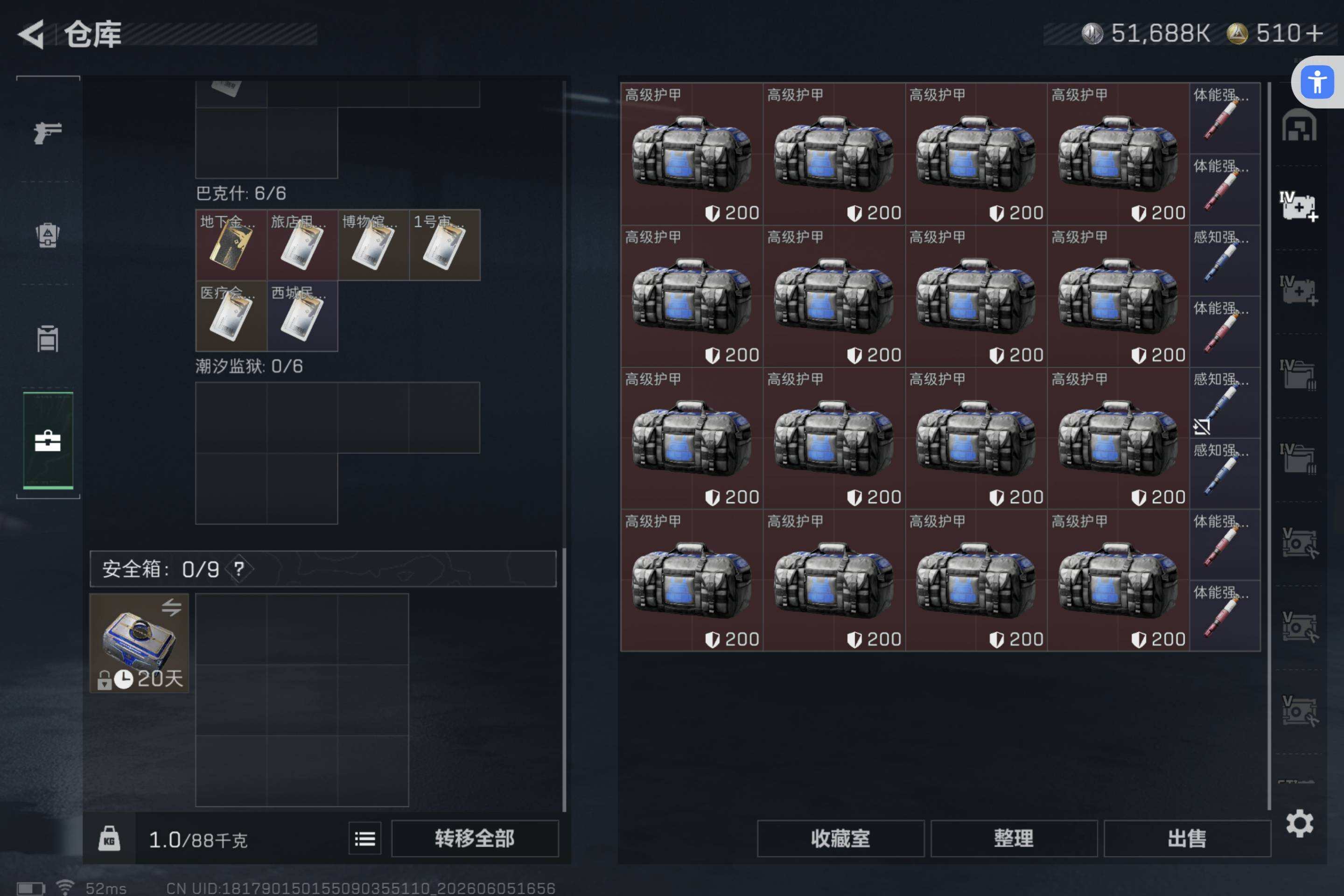Select the bottommost 体能强 injector
This screenshot has width=1344, height=896.
1225,616
